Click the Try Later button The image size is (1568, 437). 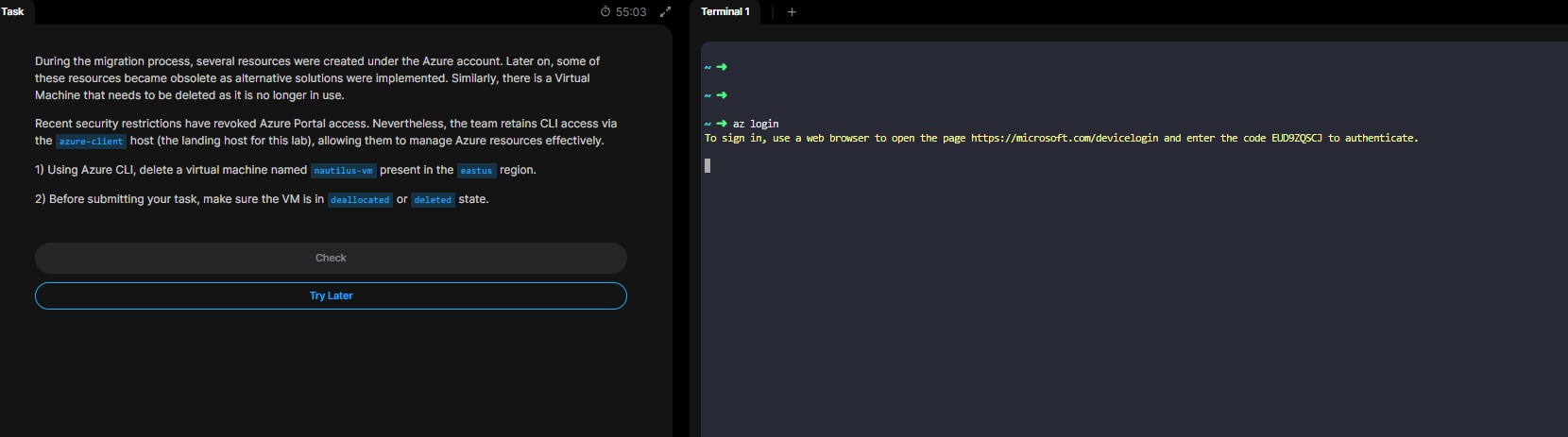pyautogui.click(x=331, y=295)
